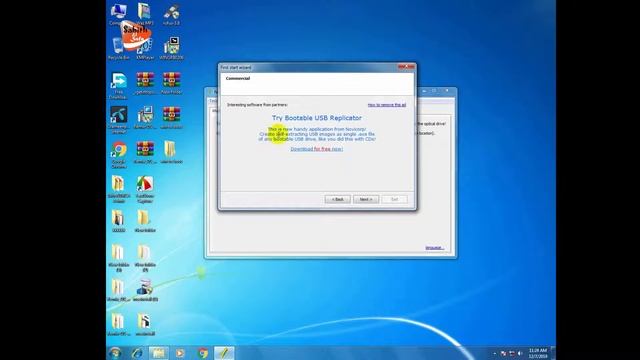Screen dimensions: 640x360
Task: Click the Back button in the wizard
Action: pos(338,199)
